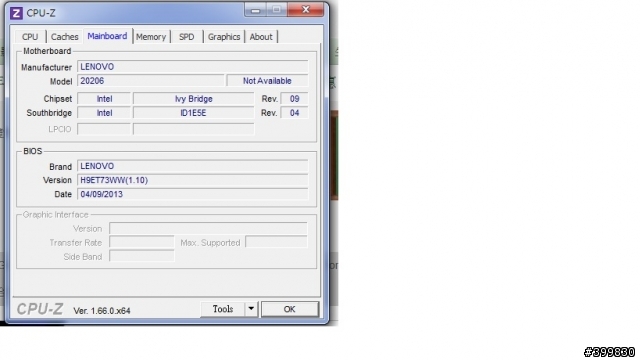Select the Mainboard tab
Image resolution: width=640 pixels, height=360 pixels.
tap(107, 36)
